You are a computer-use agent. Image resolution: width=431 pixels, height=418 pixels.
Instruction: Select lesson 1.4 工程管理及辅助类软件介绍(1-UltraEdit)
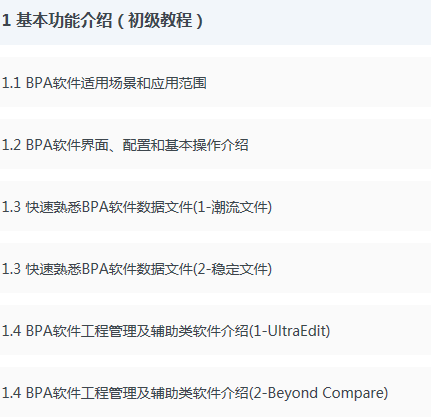point(215,330)
